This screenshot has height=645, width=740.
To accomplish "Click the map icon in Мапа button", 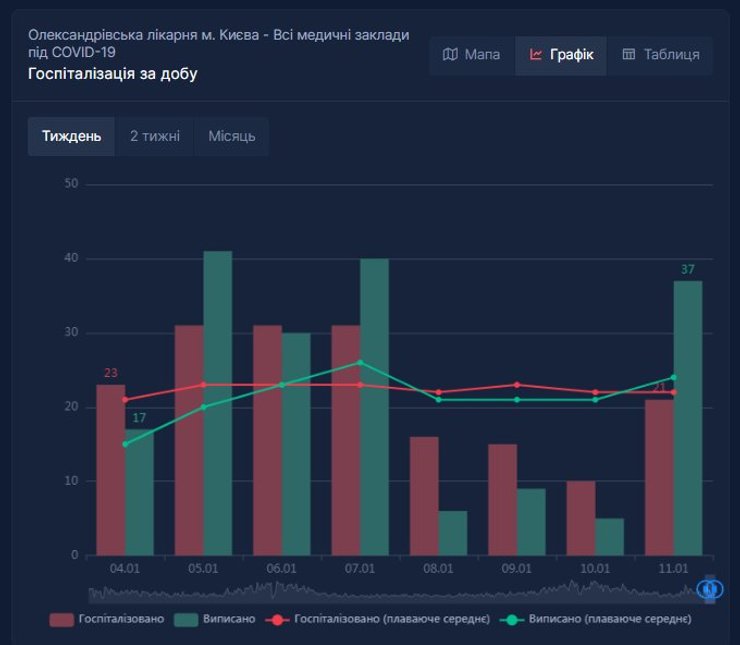I will (x=450, y=55).
